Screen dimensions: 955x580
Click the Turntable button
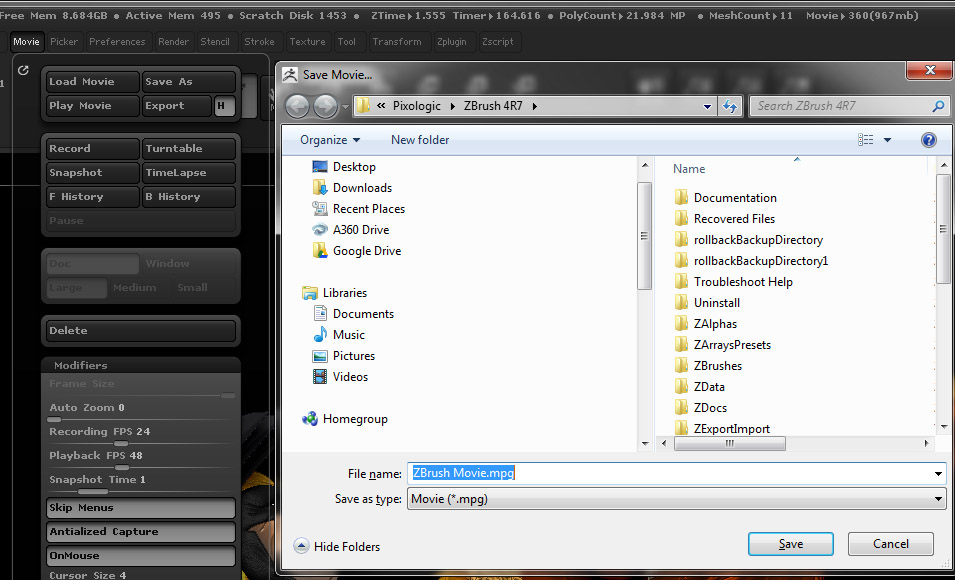[189, 149]
